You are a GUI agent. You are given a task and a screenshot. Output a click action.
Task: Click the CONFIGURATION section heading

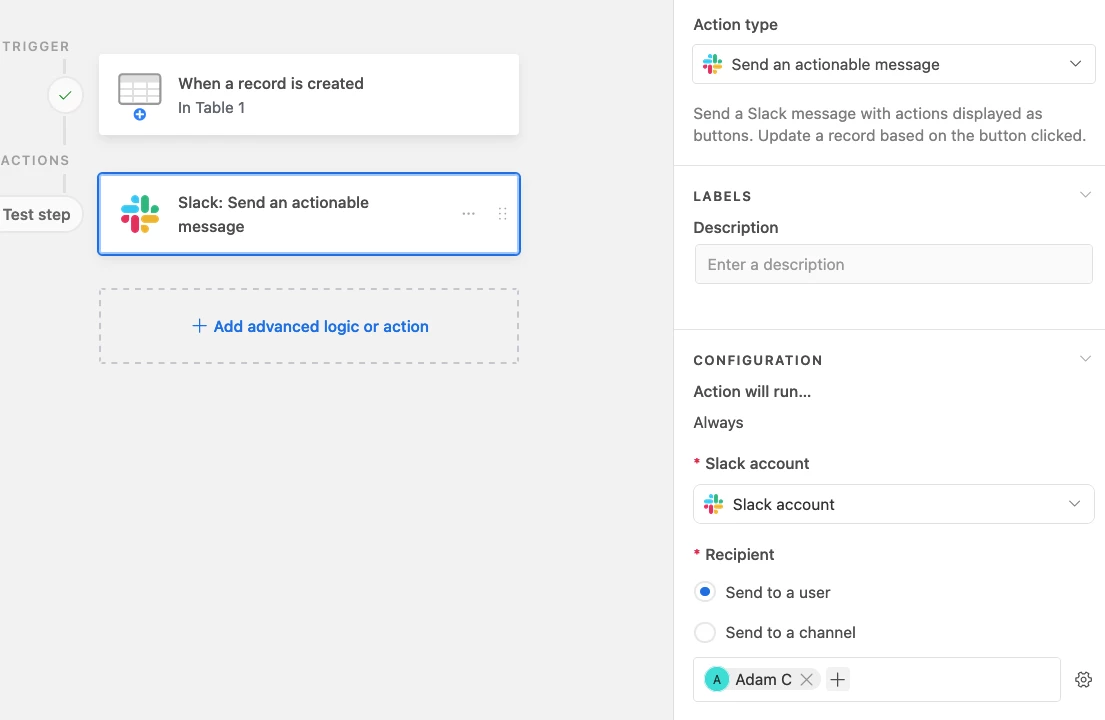758,361
